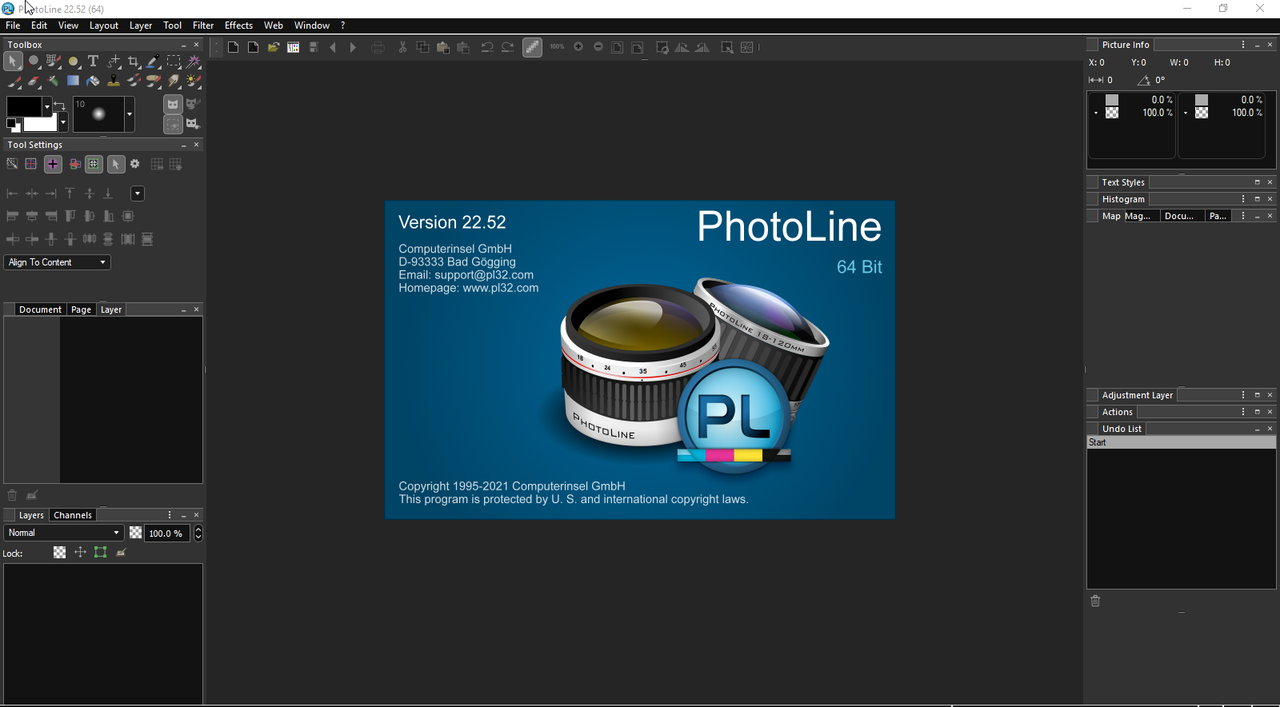
Task: Click the Zoom In plus icon
Action: (578, 47)
